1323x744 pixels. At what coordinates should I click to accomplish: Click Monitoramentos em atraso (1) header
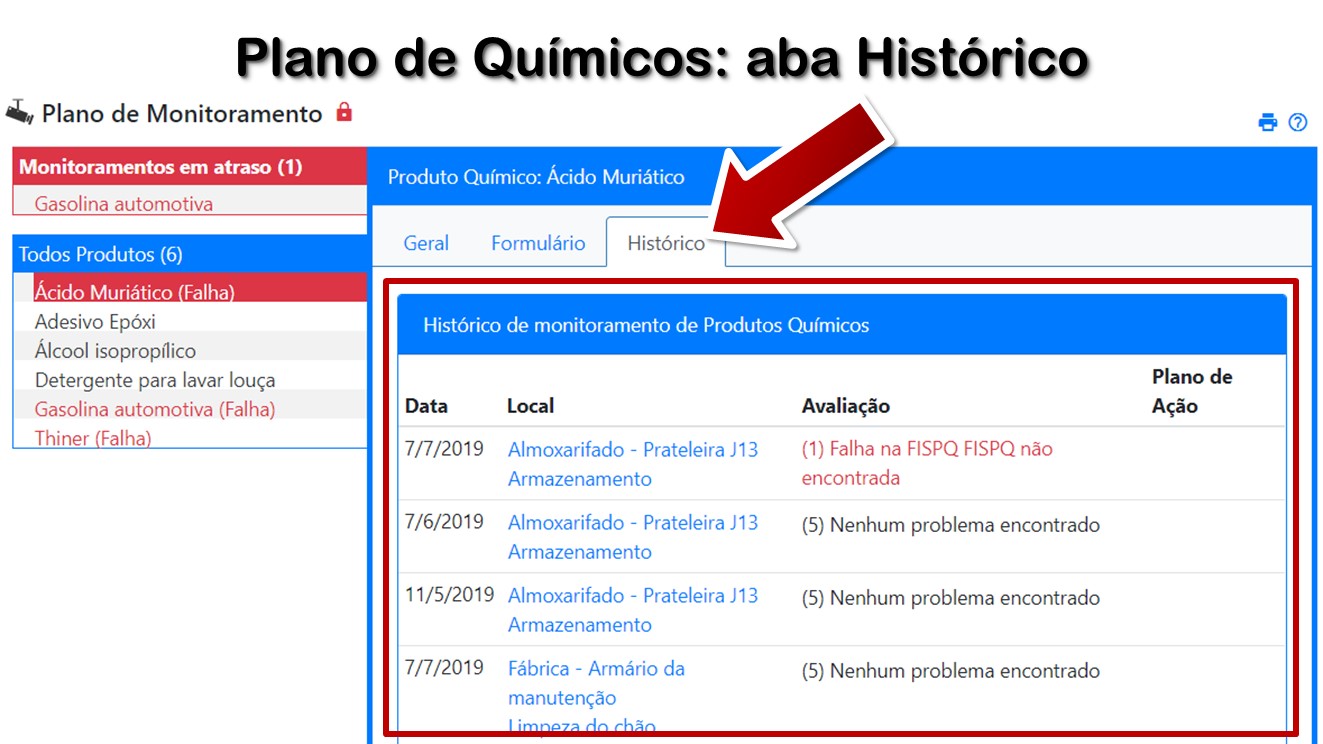[190, 167]
